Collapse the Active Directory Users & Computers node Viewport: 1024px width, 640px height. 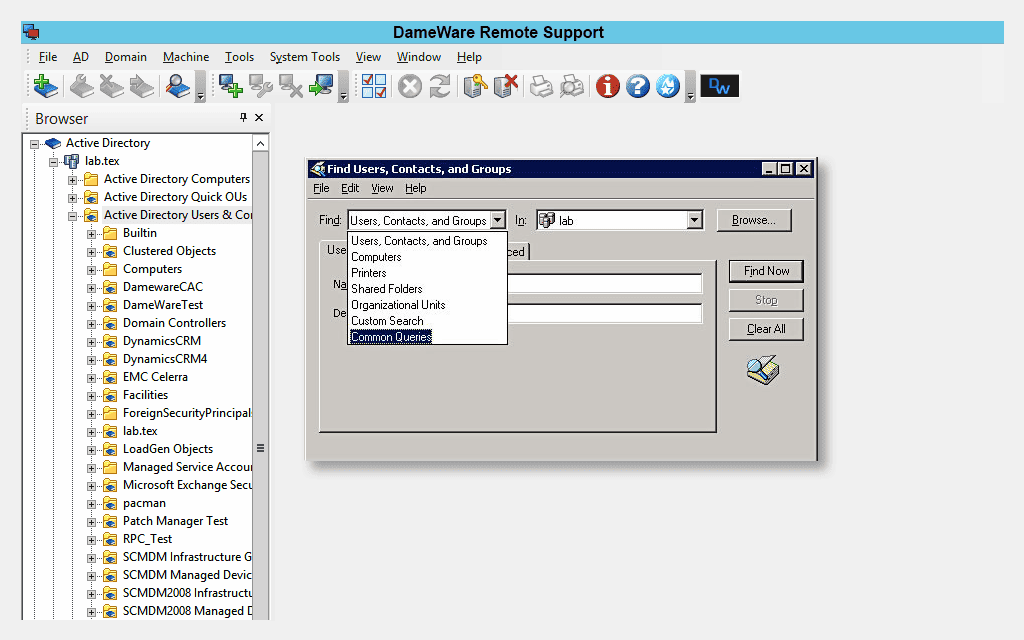73,215
